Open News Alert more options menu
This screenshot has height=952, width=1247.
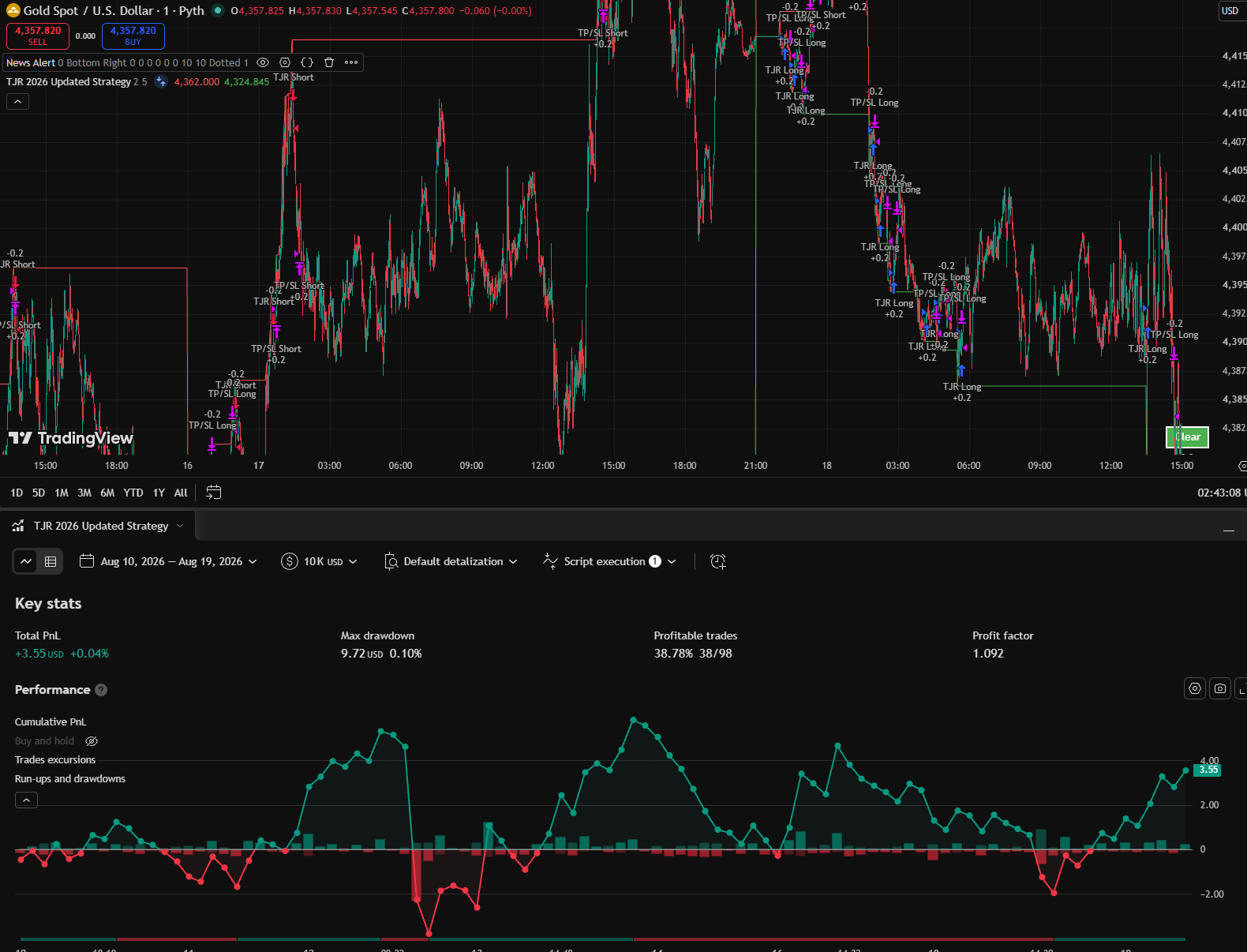[x=351, y=62]
